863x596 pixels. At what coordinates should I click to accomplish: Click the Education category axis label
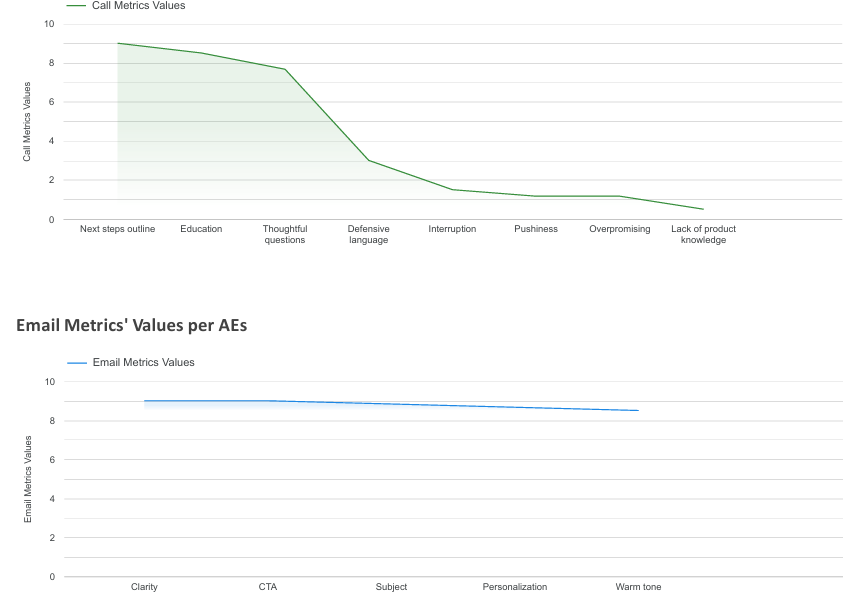coord(201,229)
